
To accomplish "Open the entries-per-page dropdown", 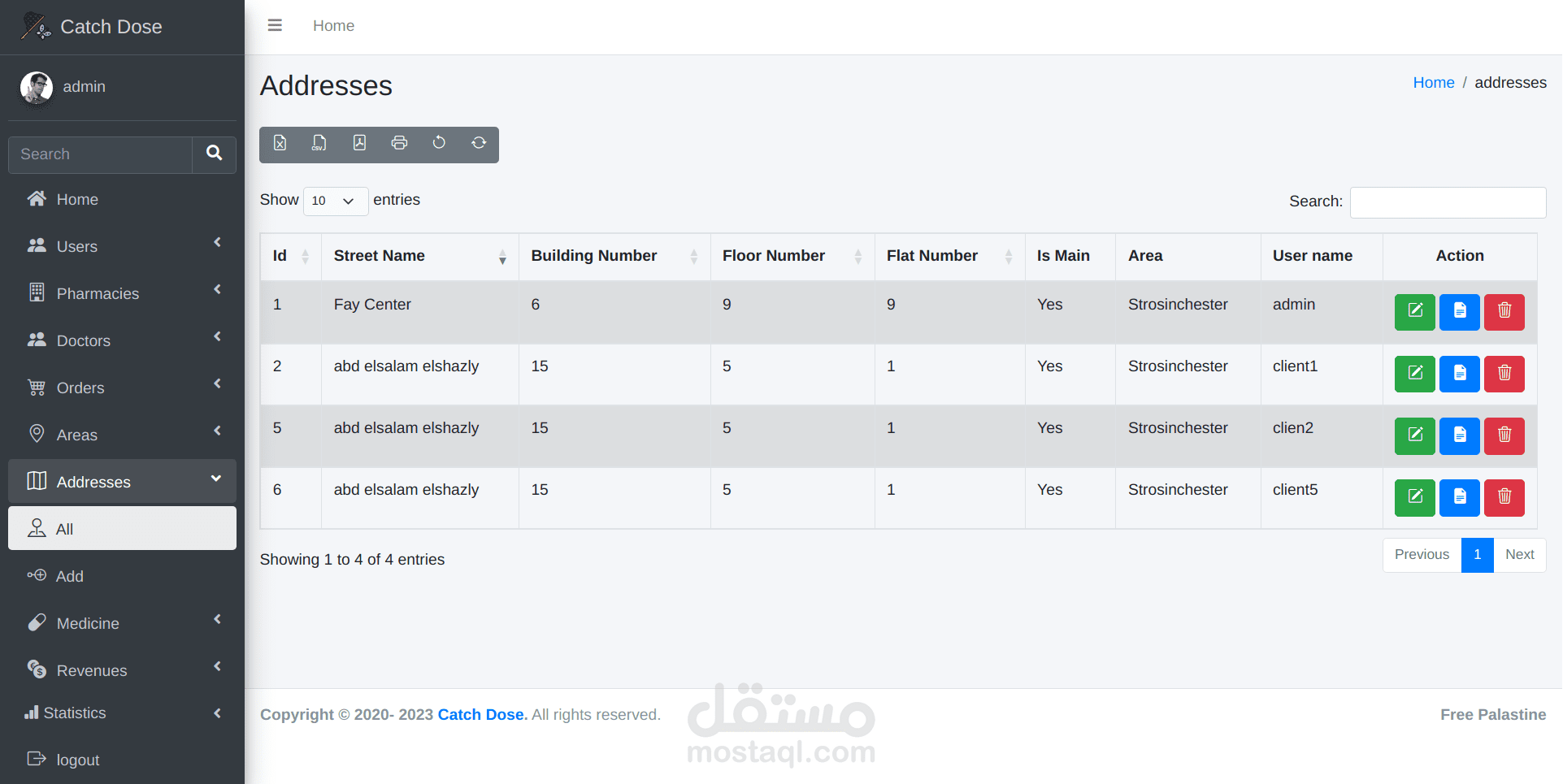I will (335, 201).
